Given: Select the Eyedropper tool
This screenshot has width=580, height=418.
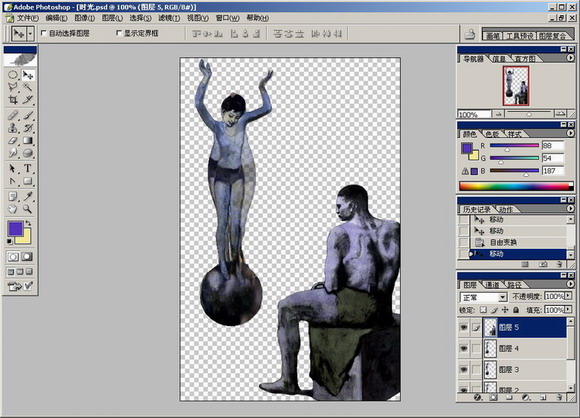Looking at the screenshot, I should click(28, 196).
